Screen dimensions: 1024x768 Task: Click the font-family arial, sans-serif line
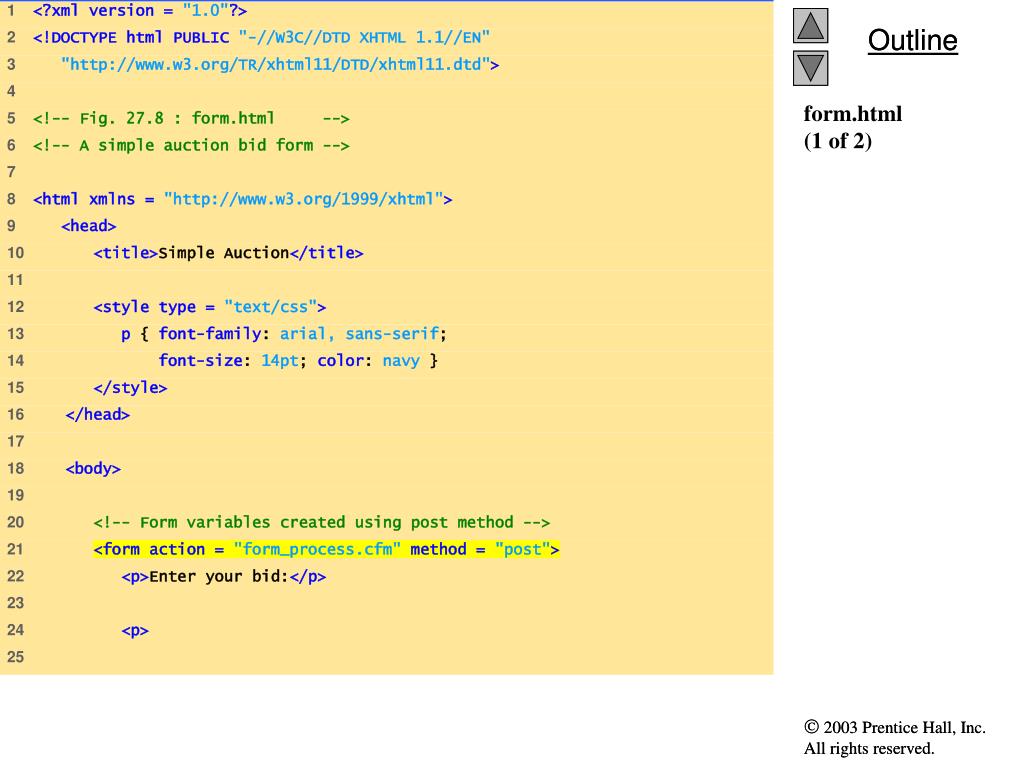point(284,334)
